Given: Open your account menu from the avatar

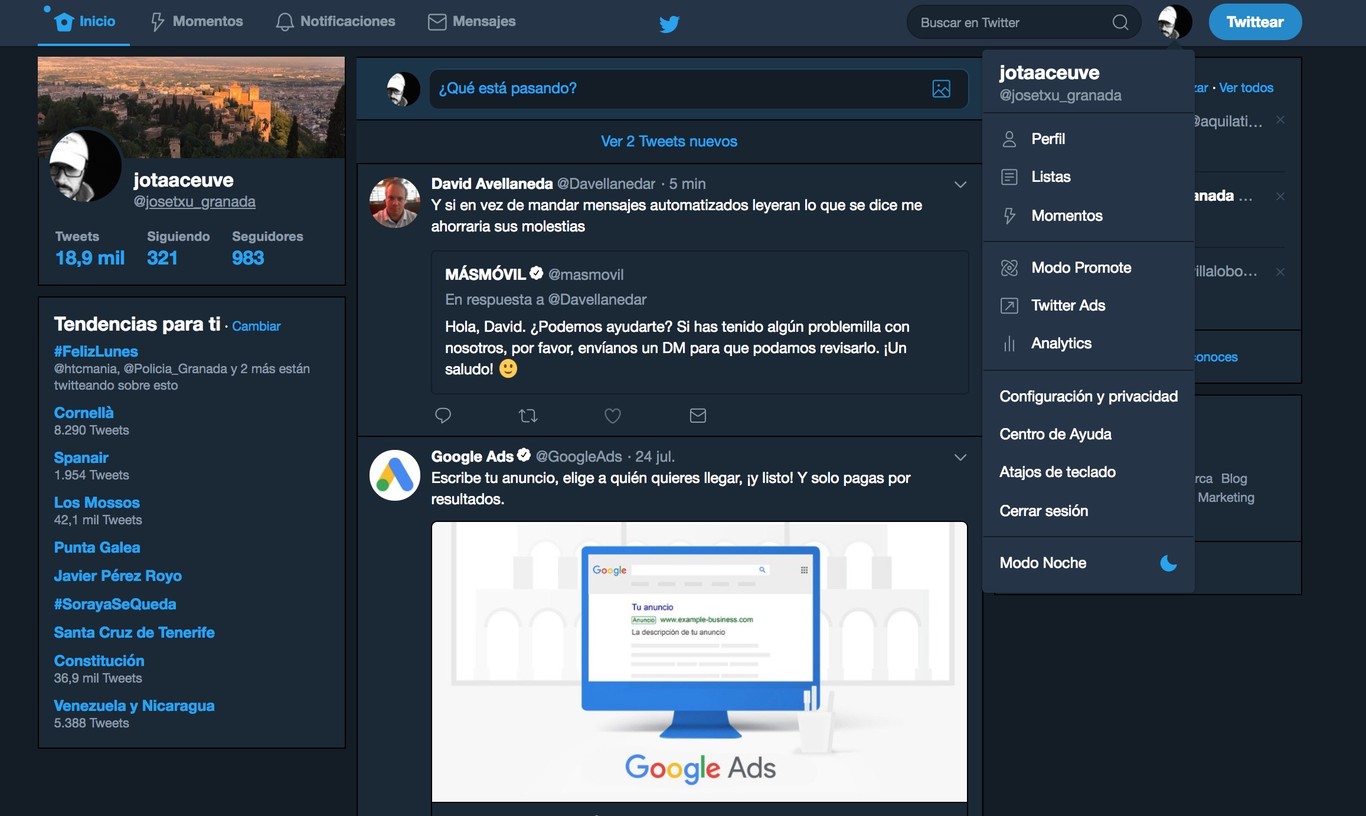Looking at the screenshot, I should coord(1173,21).
